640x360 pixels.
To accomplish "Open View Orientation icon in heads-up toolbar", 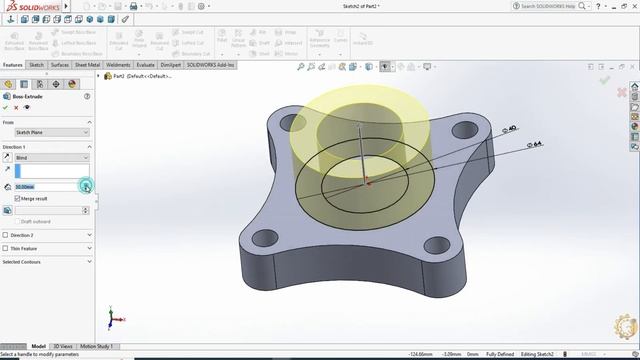I will (x=353, y=67).
